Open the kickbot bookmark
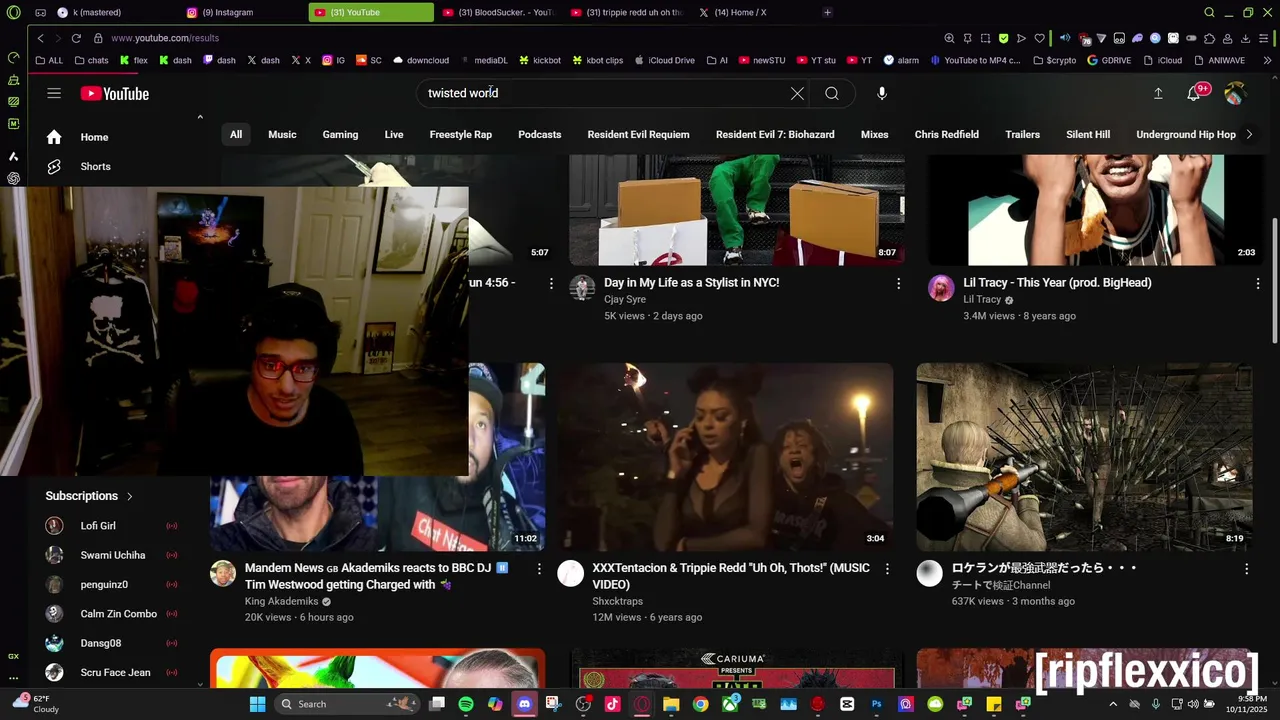The image size is (1280, 720). pyautogui.click(x=539, y=60)
